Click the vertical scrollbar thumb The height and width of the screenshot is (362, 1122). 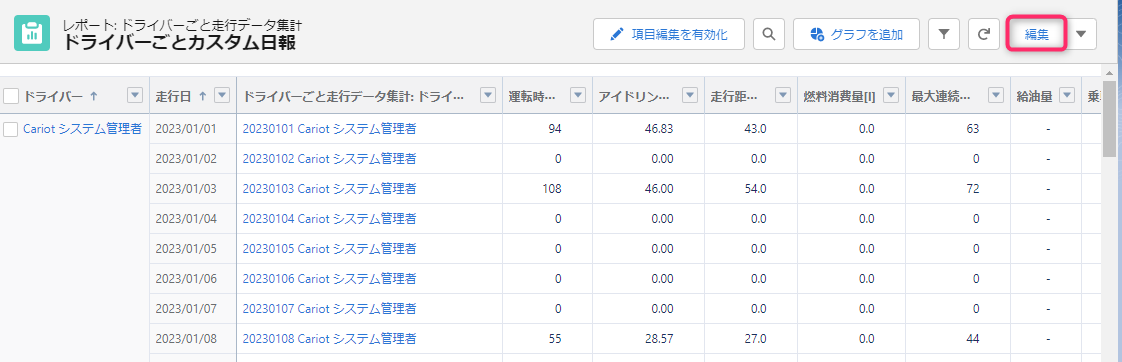[x=1109, y=118]
